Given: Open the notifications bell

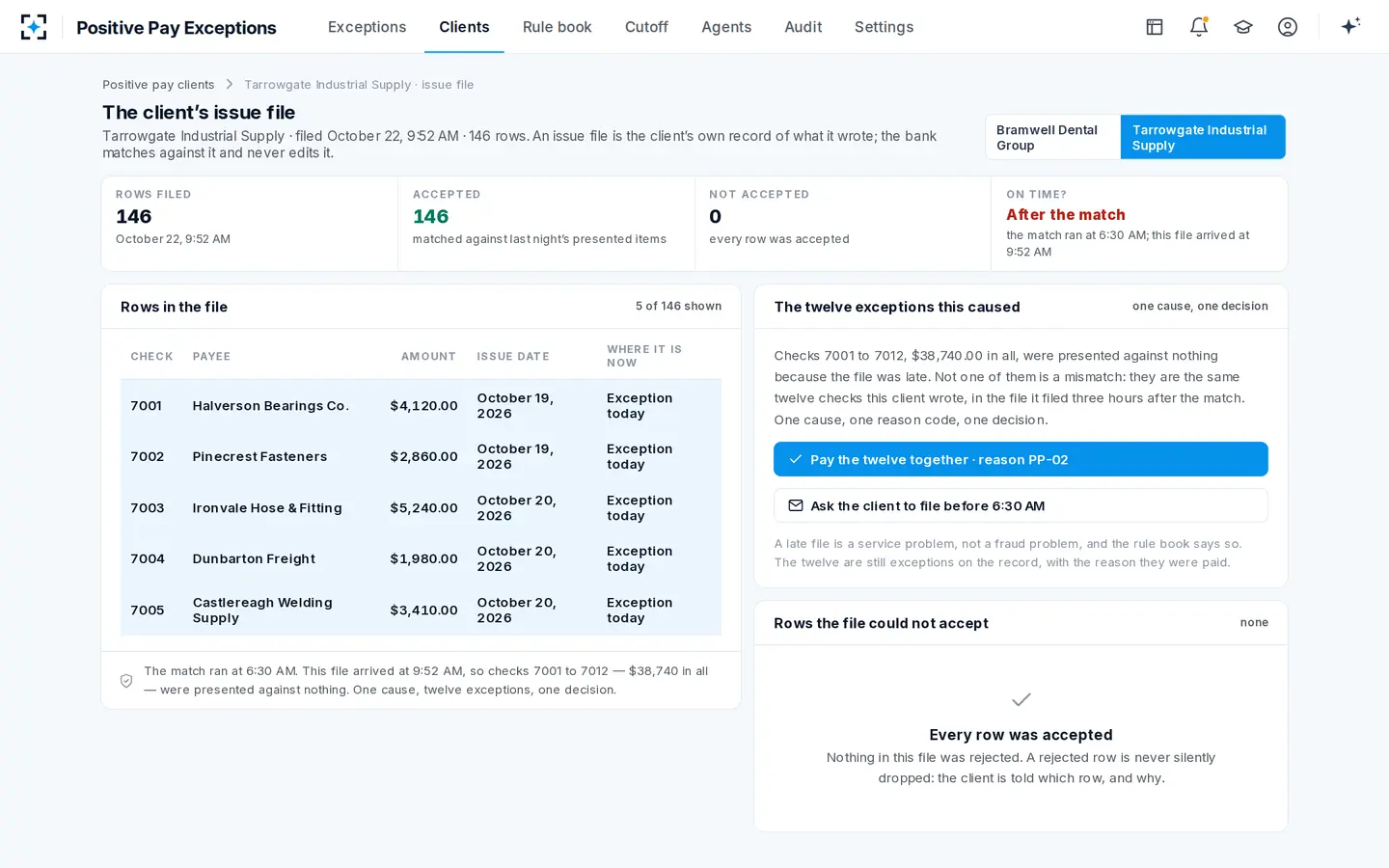Looking at the screenshot, I should click(1199, 27).
